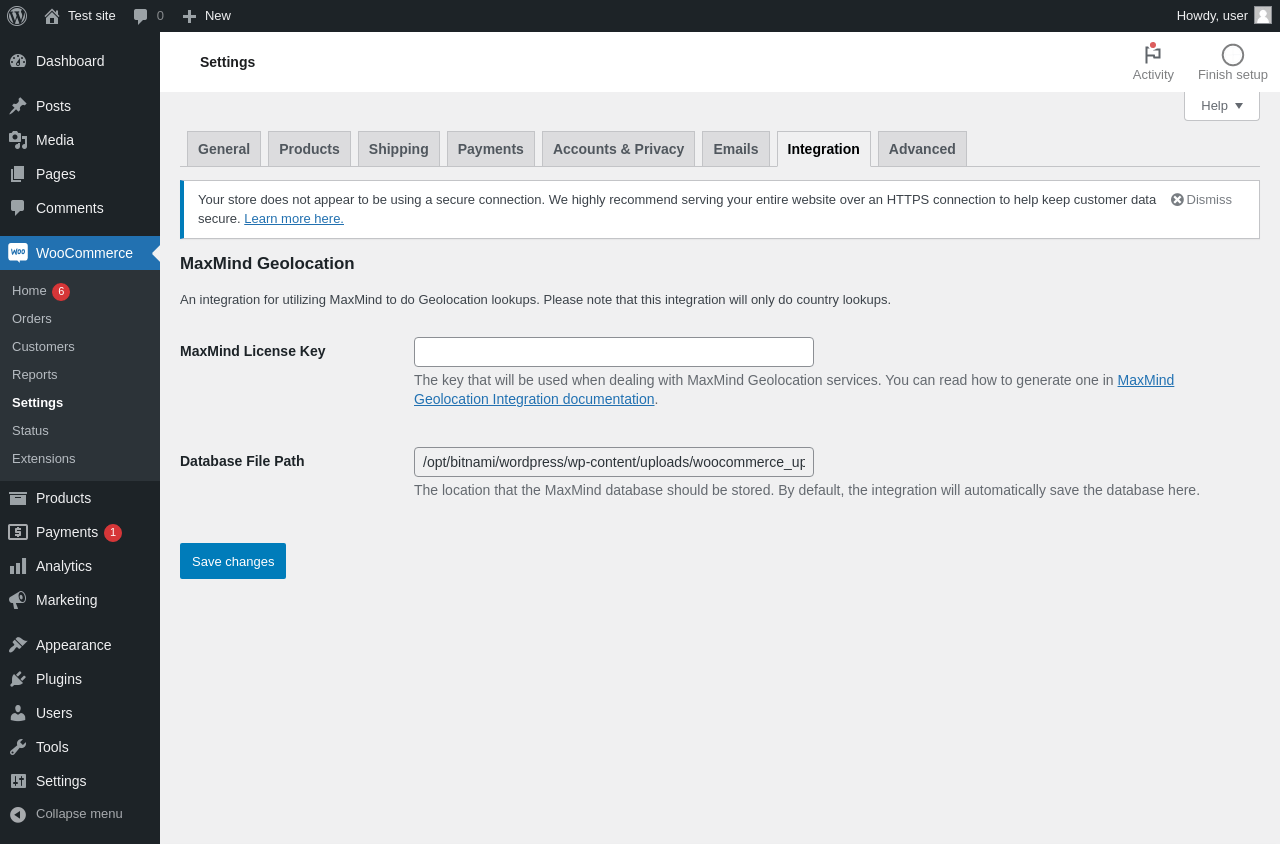The width and height of the screenshot is (1280, 844).
Task: Click the comments bubble icon in admin bar
Action: [x=141, y=16]
